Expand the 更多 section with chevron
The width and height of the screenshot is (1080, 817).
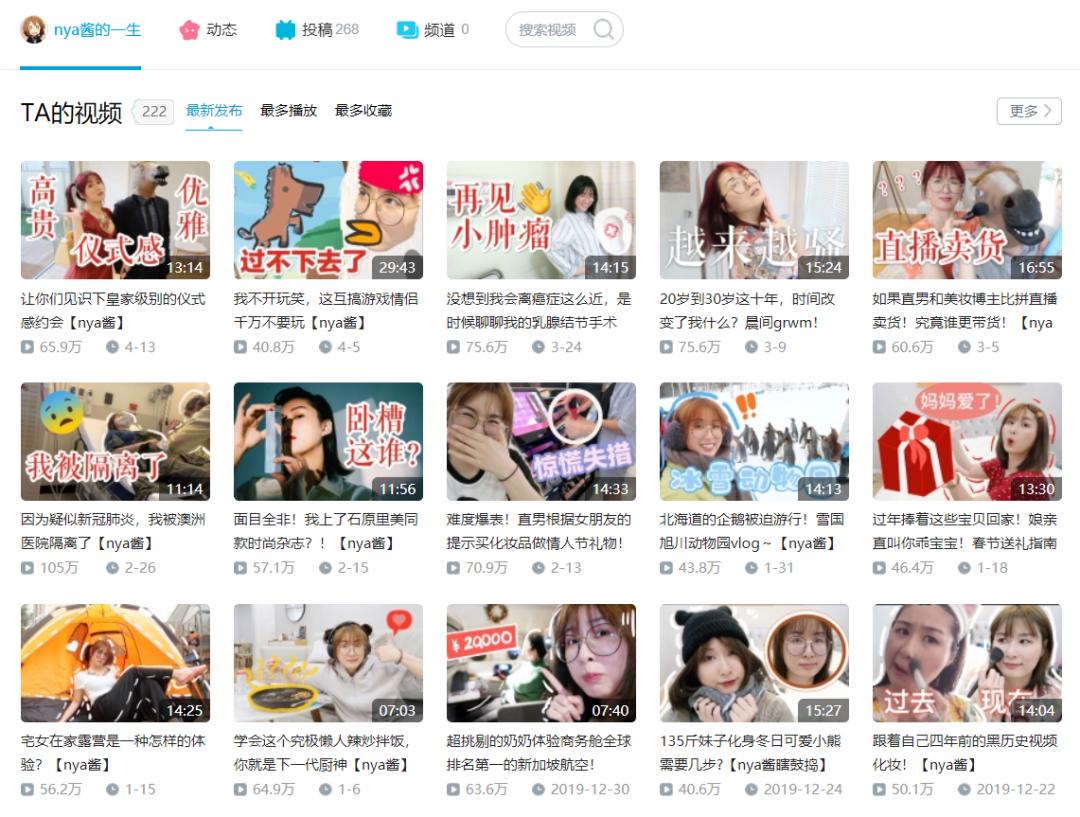pyautogui.click(x=1027, y=110)
